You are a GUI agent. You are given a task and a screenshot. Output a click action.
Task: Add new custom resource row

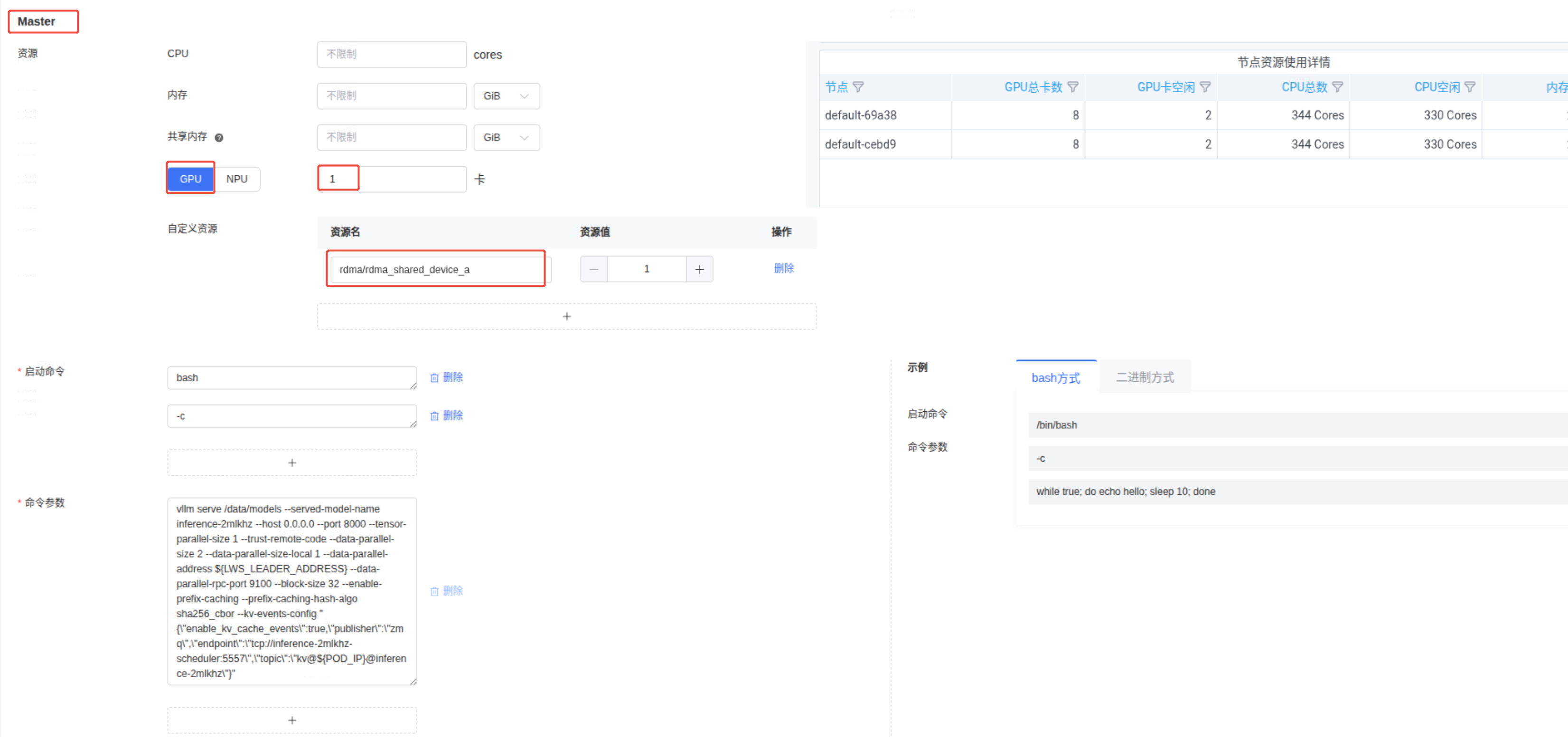566,317
